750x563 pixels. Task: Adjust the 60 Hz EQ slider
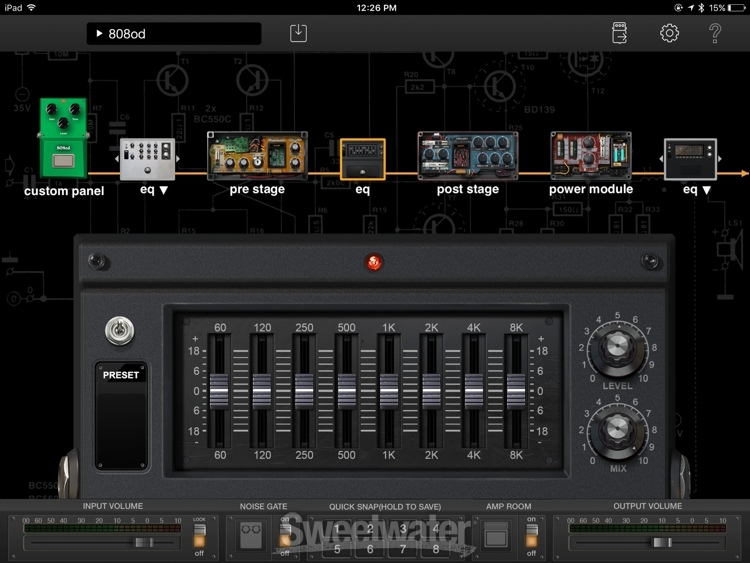pyautogui.click(x=220, y=391)
